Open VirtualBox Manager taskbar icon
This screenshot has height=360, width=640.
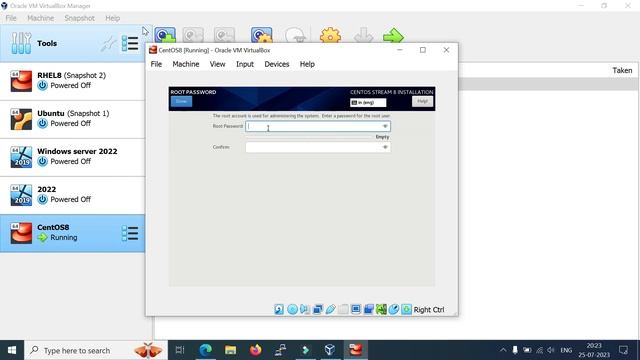330,350
